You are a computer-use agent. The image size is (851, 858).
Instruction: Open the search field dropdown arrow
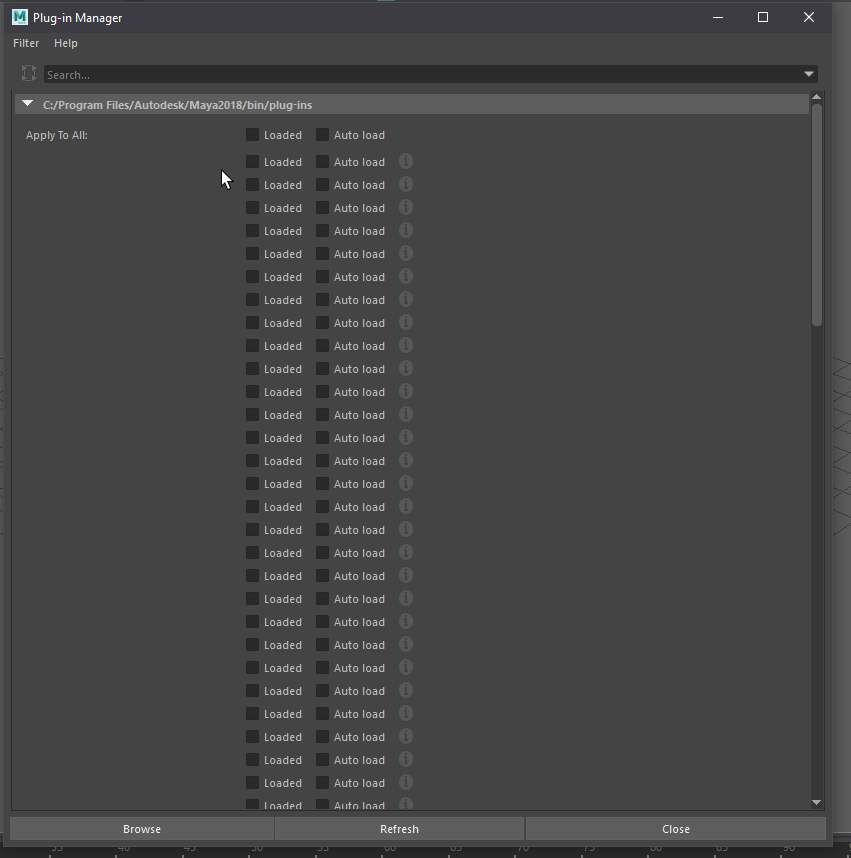(809, 74)
